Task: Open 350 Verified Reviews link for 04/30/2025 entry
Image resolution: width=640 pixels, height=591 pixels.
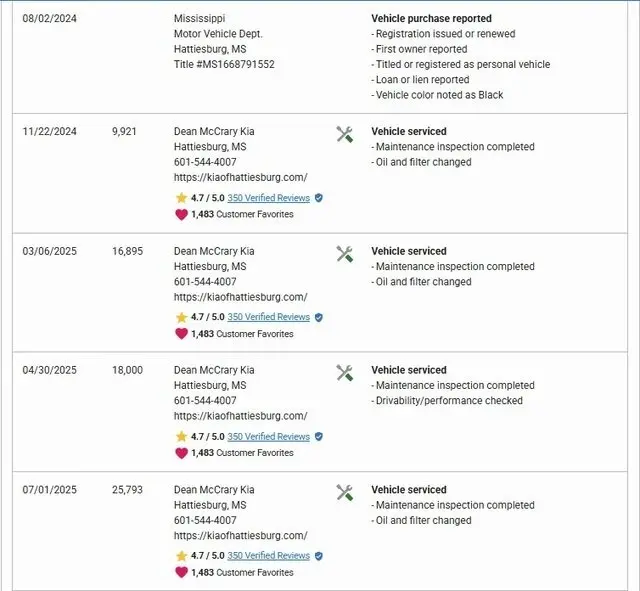Action: [268, 437]
